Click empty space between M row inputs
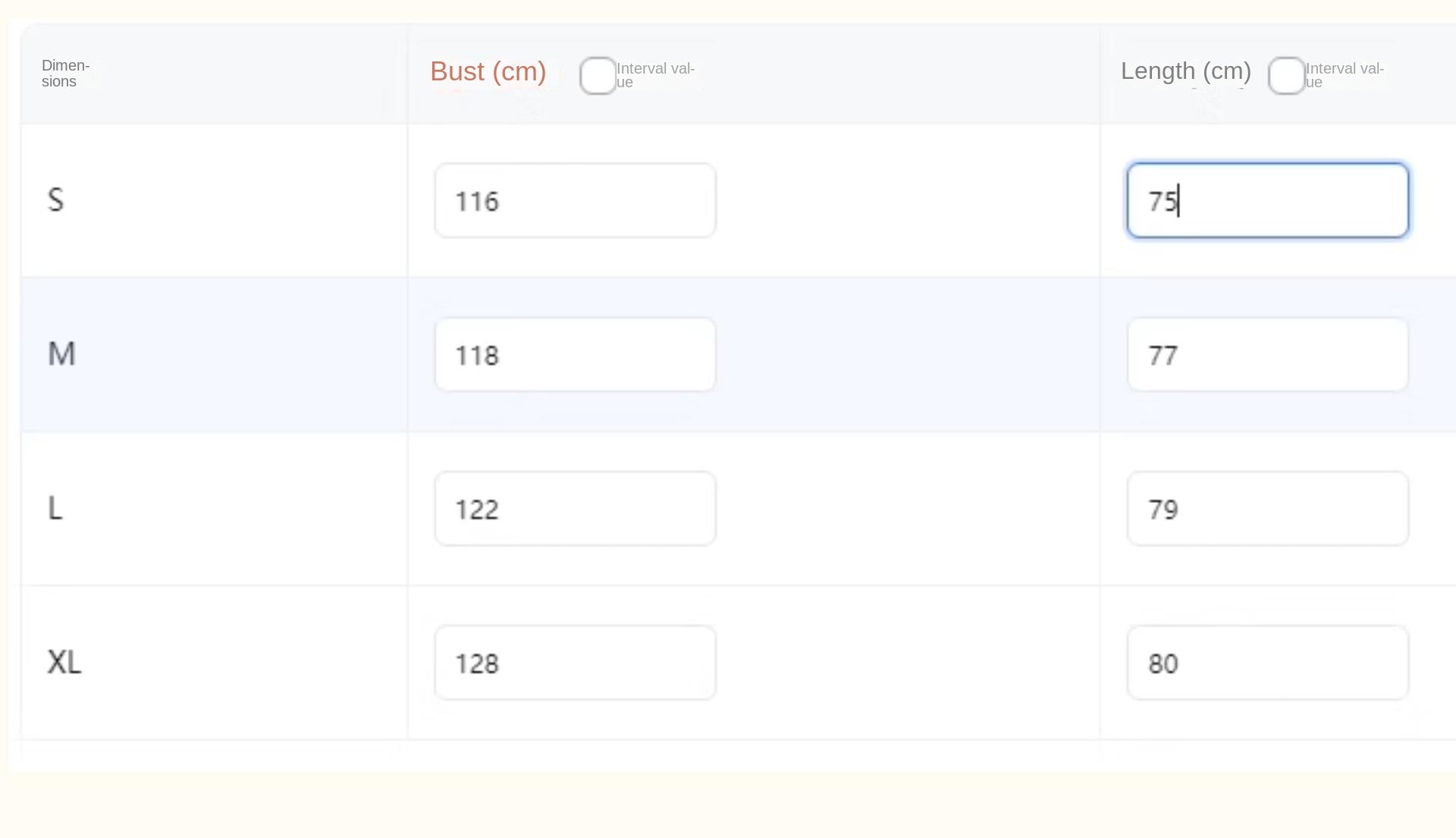Image resolution: width=1456 pixels, height=838 pixels. point(910,355)
